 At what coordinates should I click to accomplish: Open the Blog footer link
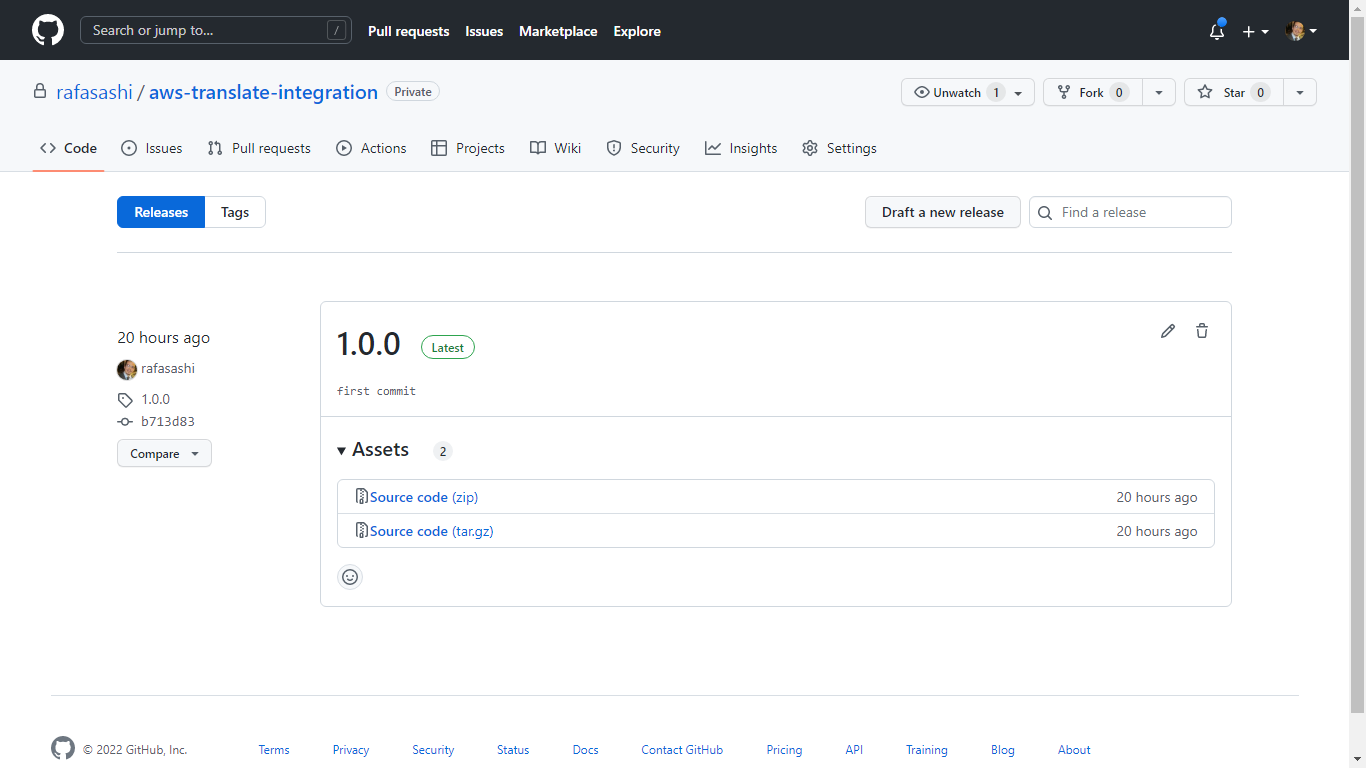click(1003, 750)
